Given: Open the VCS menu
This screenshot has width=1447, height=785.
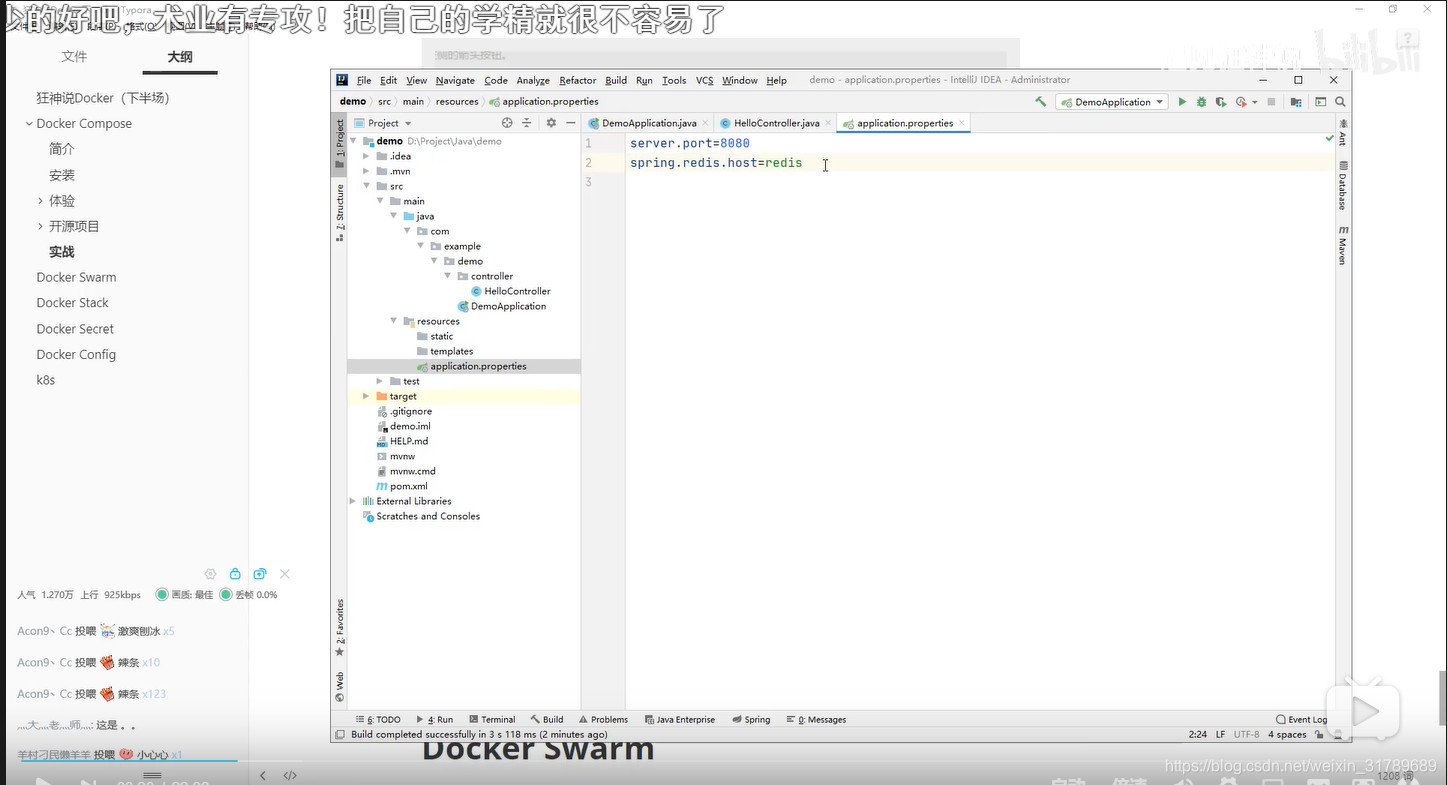Looking at the screenshot, I should (x=704, y=80).
